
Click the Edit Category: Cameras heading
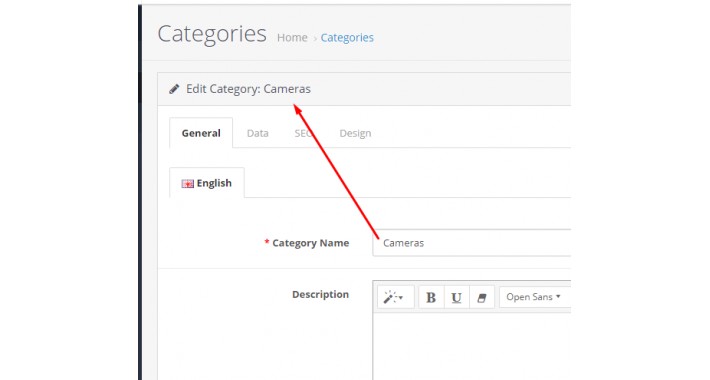248,89
